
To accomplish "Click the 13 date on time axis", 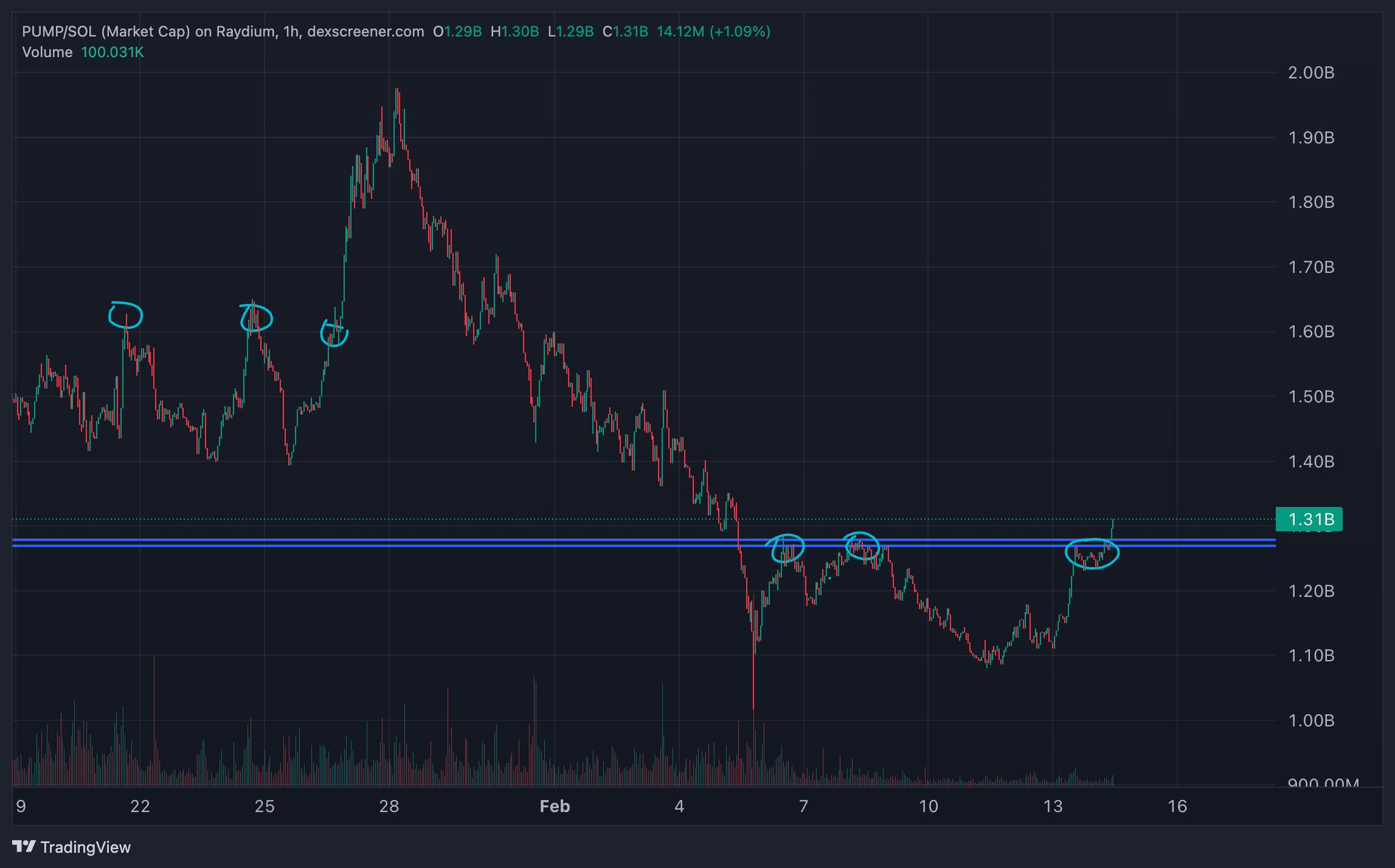I will tap(1052, 807).
